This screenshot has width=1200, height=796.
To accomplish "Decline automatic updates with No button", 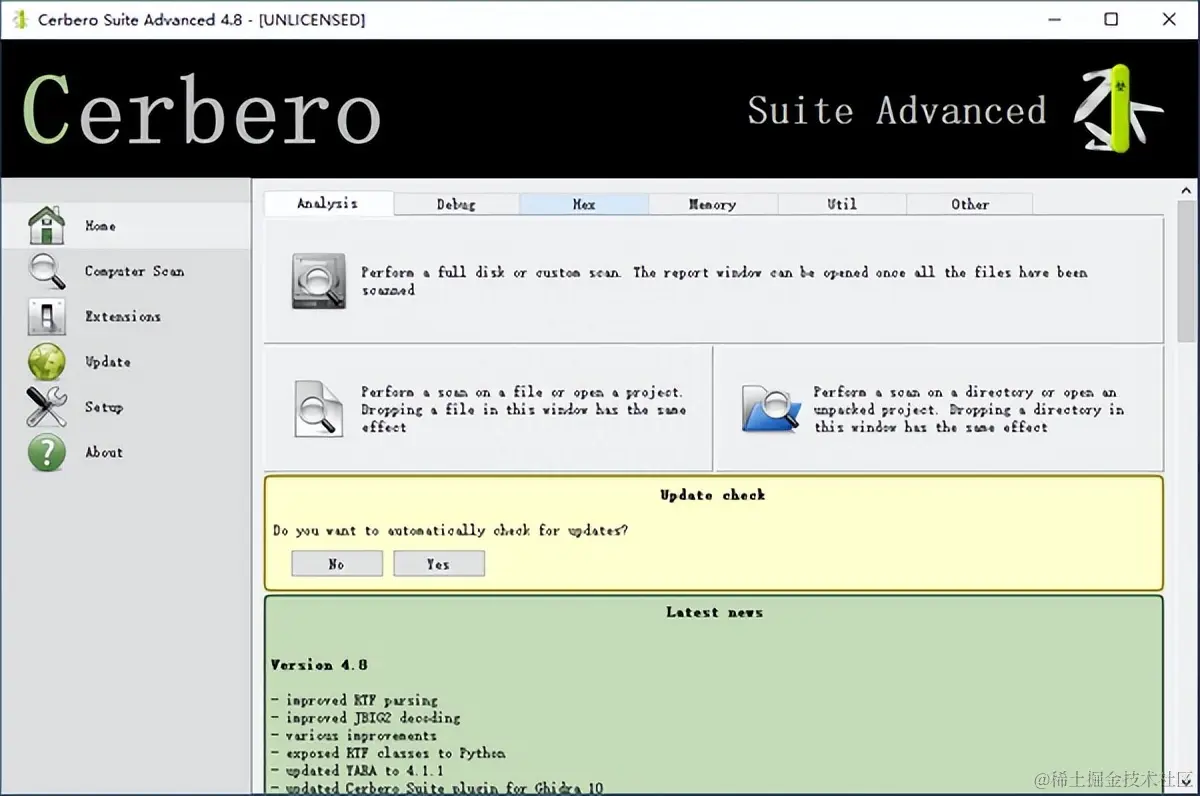I will [x=337, y=564].
